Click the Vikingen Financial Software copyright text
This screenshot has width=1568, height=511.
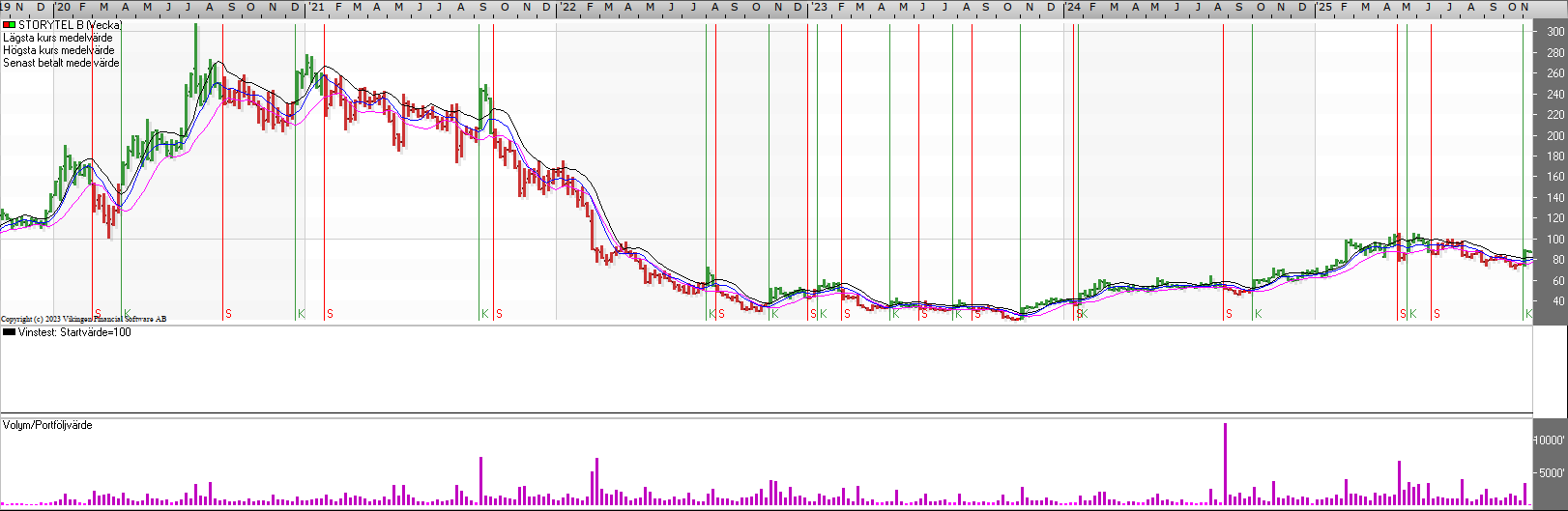83,319
